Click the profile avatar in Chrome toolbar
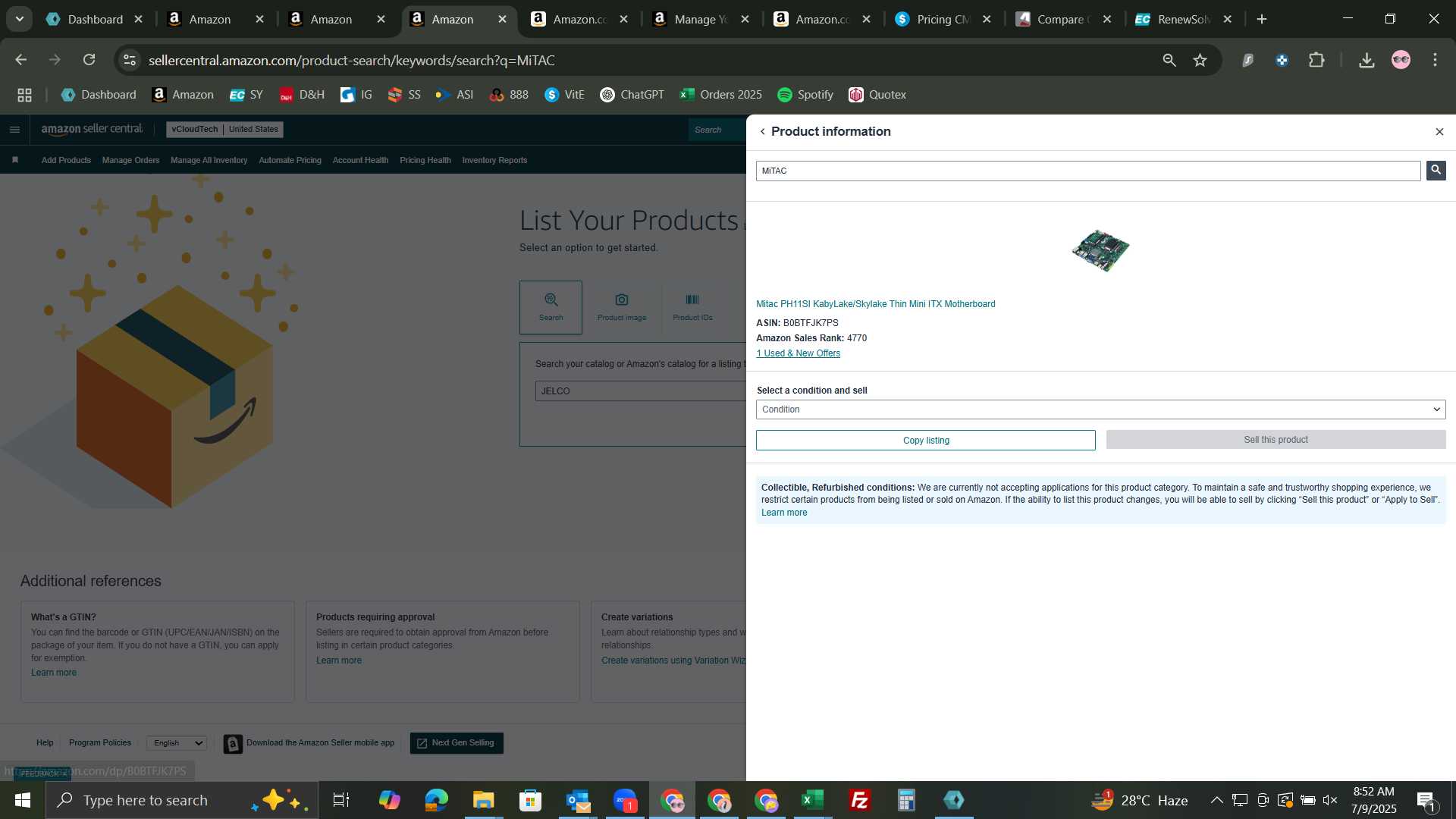The width and height of the screenshot is (1456, 819). click(1401, 60)
